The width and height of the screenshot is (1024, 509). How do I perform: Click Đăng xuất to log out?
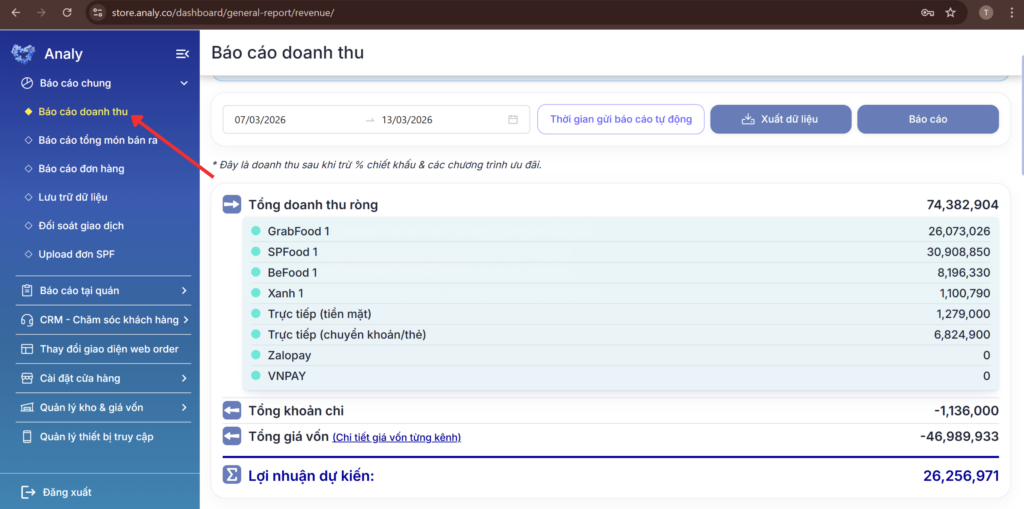coord(66,491)
